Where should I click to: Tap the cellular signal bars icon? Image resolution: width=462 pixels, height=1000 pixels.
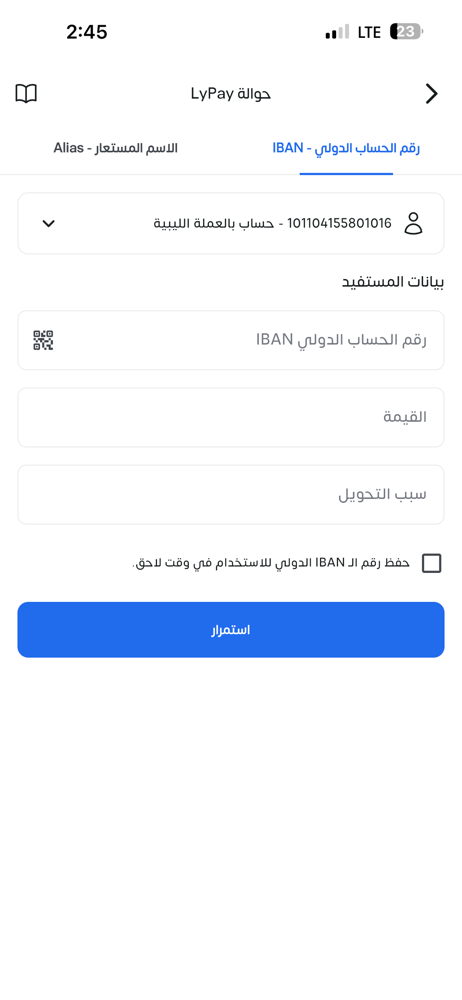337,32
